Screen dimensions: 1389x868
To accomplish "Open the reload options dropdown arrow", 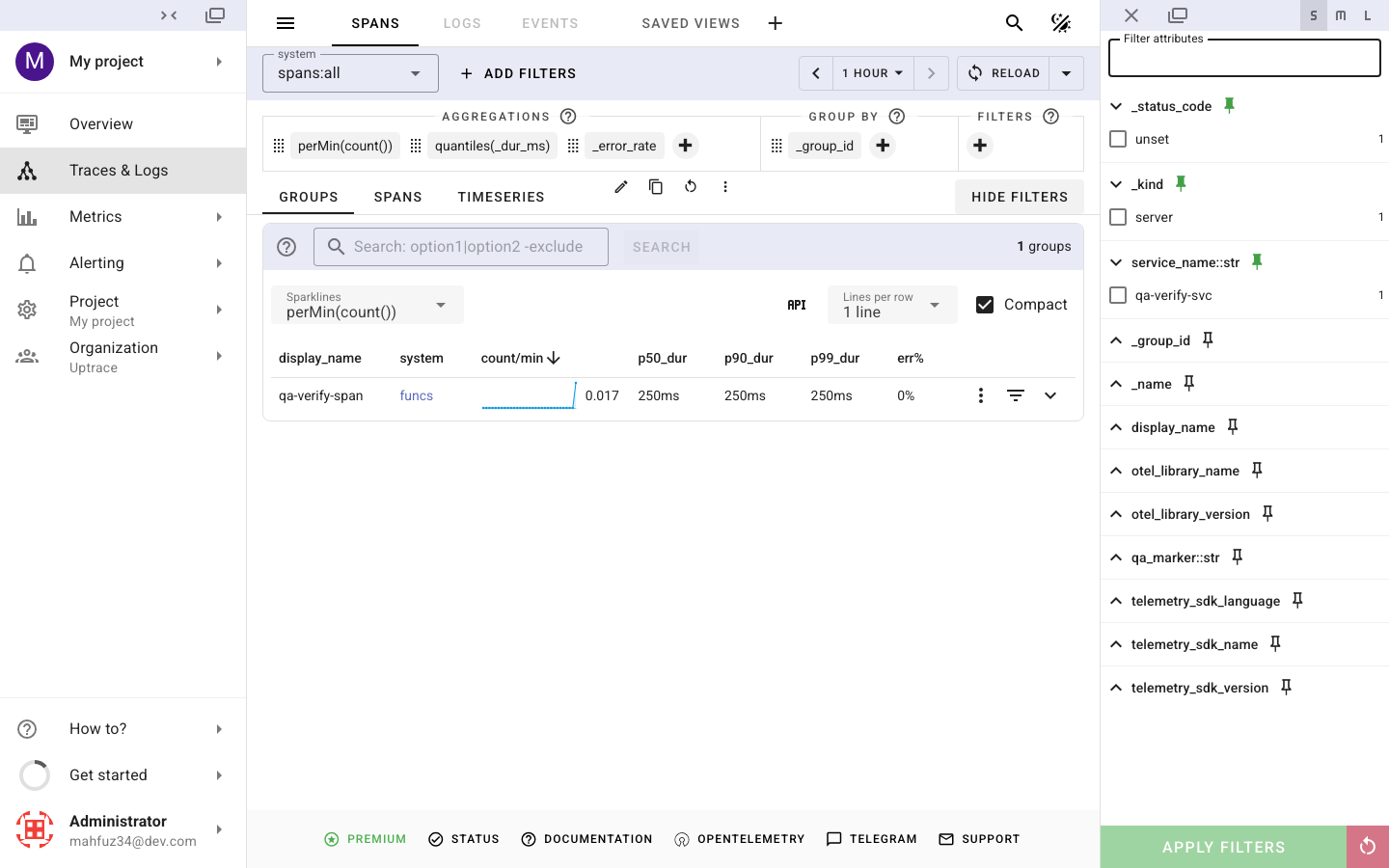I will (1067, 73).
